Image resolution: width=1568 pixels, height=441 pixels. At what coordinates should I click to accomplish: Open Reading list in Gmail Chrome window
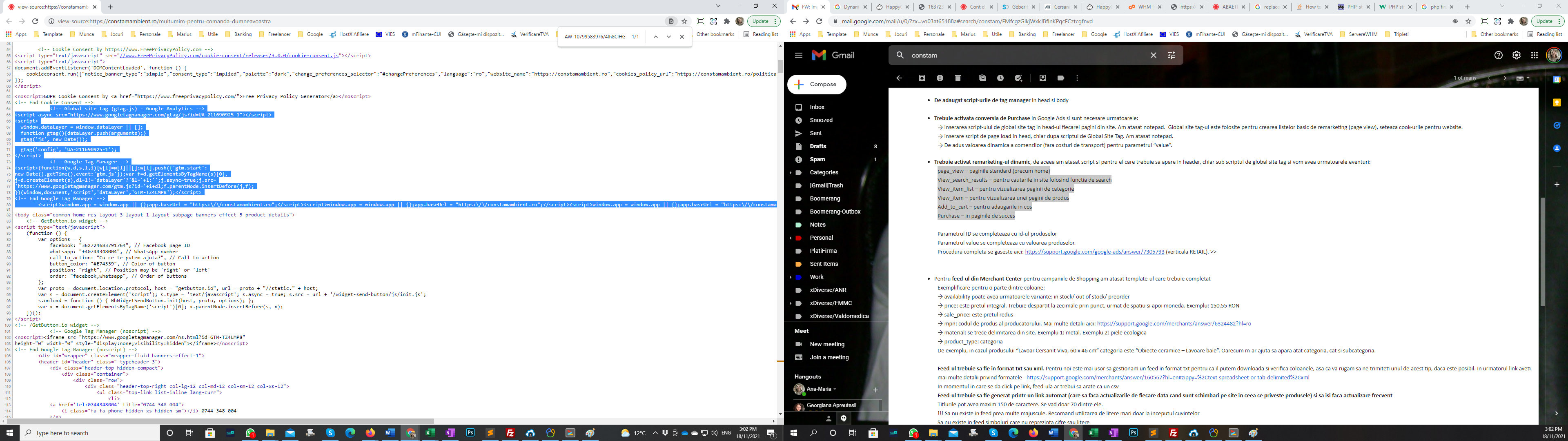point(1545,35)
